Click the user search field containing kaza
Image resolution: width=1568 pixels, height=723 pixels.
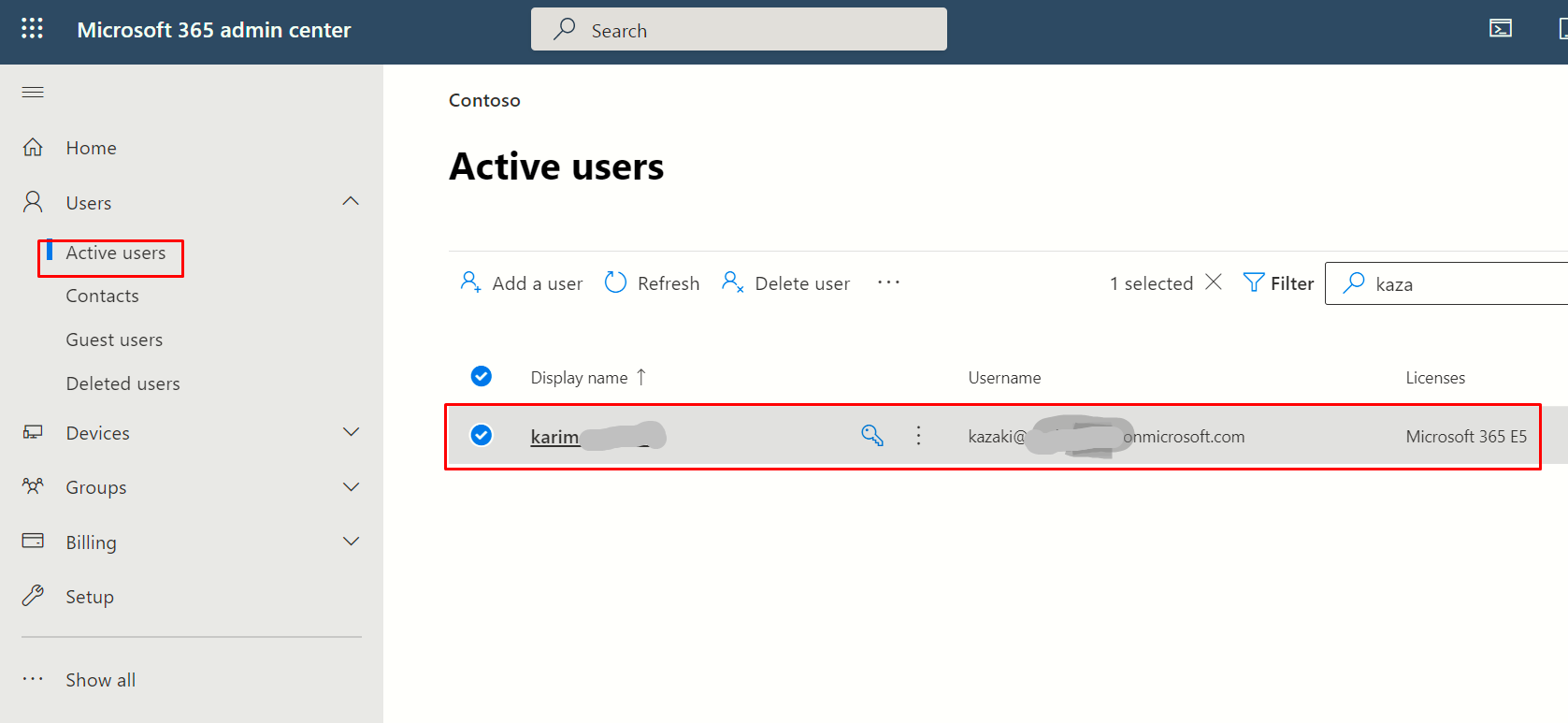pyautogui.click(x=1446, y=283)
